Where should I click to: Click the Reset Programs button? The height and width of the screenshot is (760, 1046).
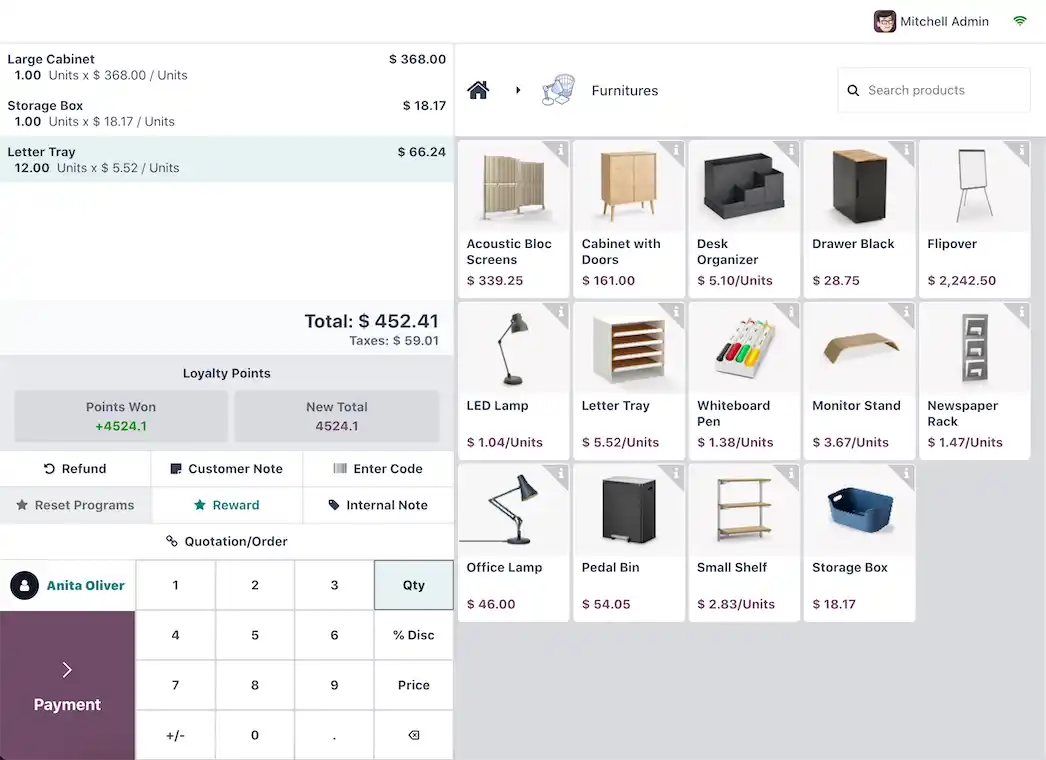[x=75, y=505]
